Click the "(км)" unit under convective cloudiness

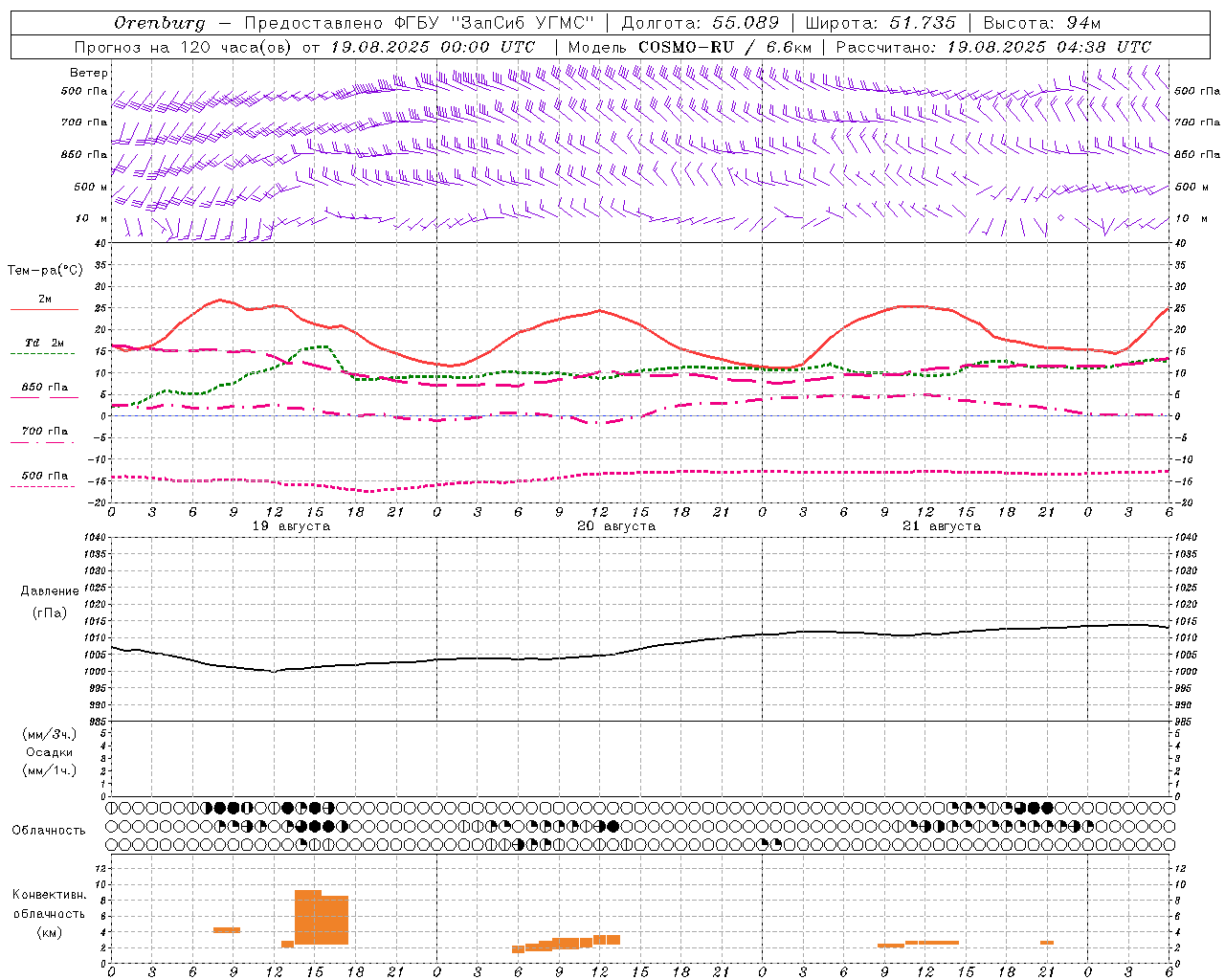coord(50,932)
